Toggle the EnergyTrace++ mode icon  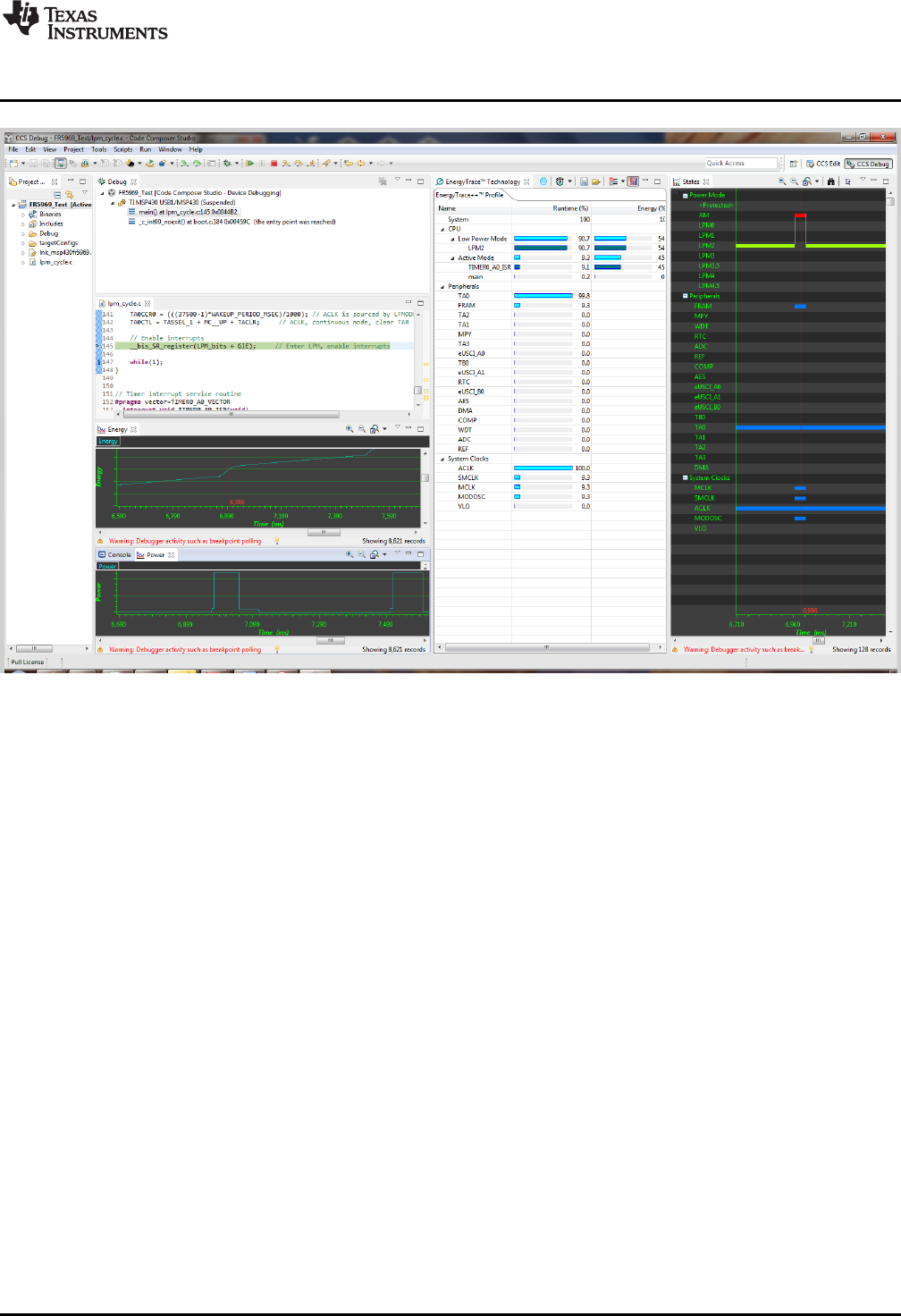pos(633,181)
